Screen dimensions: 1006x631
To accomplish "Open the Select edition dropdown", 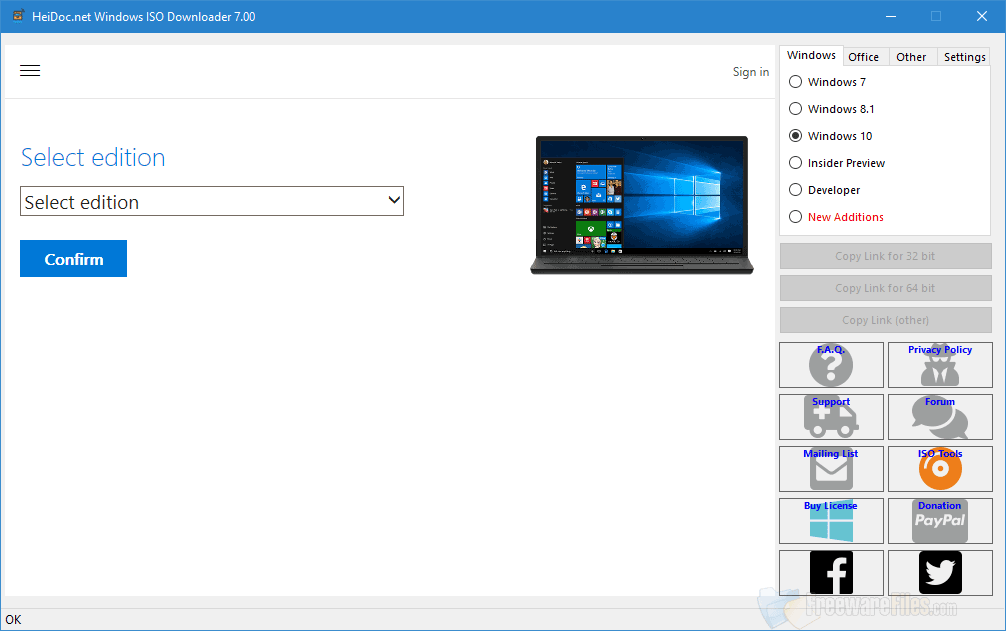I will click(211, 201).
